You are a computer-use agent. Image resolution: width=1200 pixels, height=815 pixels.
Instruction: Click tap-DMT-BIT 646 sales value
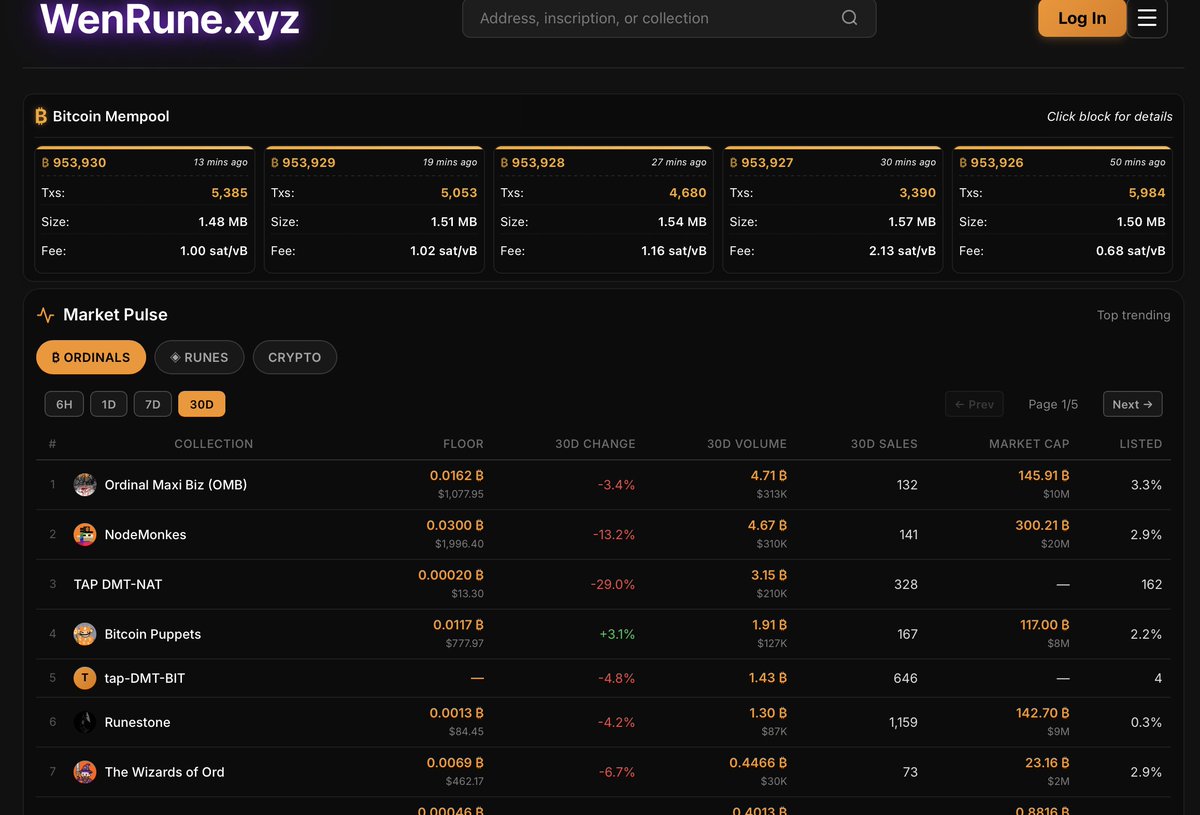[x=906, y=678]
